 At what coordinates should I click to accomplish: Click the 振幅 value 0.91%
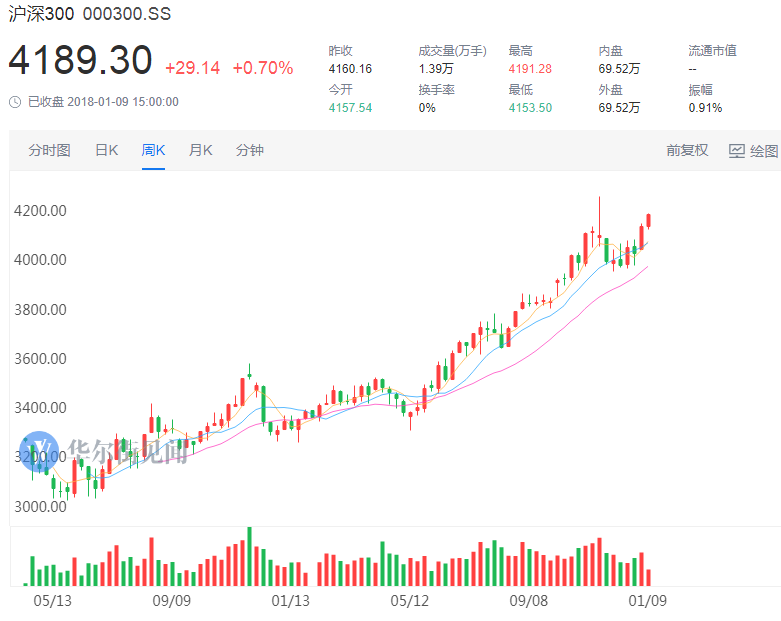tap(705, 108)
